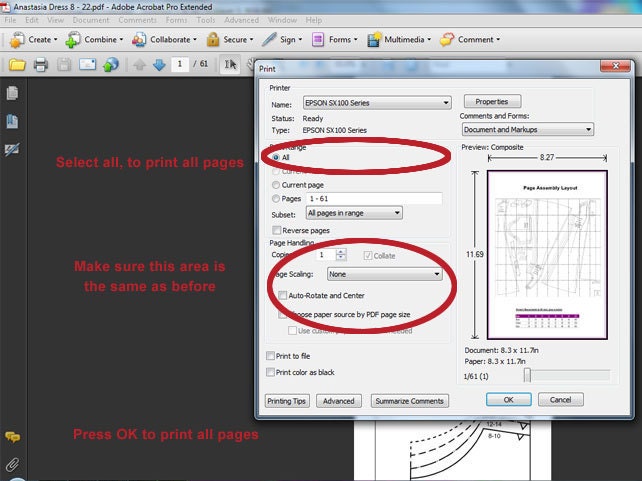Click the page number field in toolbar
Viewport: 642px width, 481px height.
point(180,64)
